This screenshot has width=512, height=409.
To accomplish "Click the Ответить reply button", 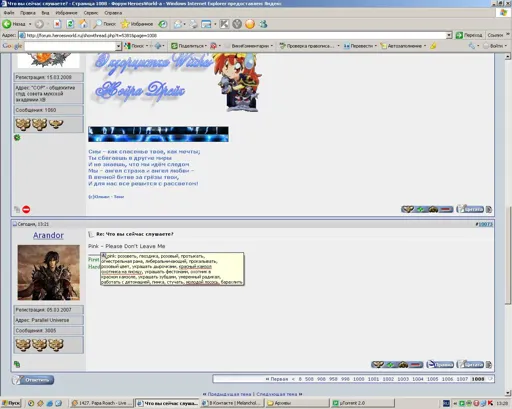I will (x=33, y=380).
